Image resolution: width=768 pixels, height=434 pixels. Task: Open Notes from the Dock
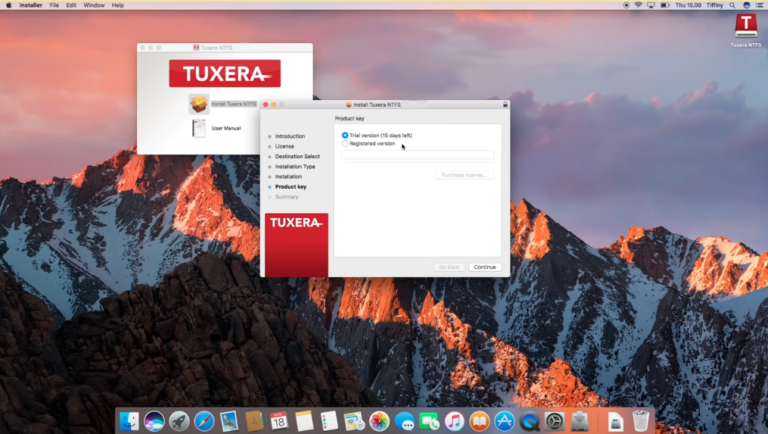coord(304,421)
